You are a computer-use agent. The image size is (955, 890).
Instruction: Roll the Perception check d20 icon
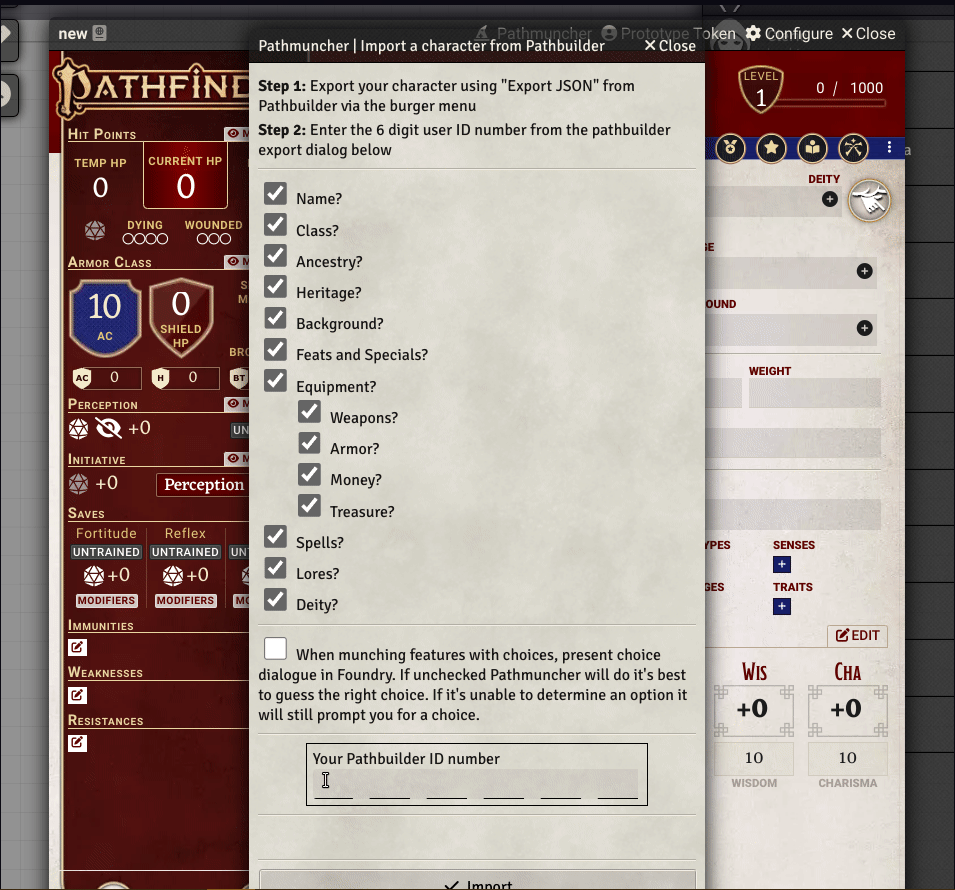click(79, 429)
